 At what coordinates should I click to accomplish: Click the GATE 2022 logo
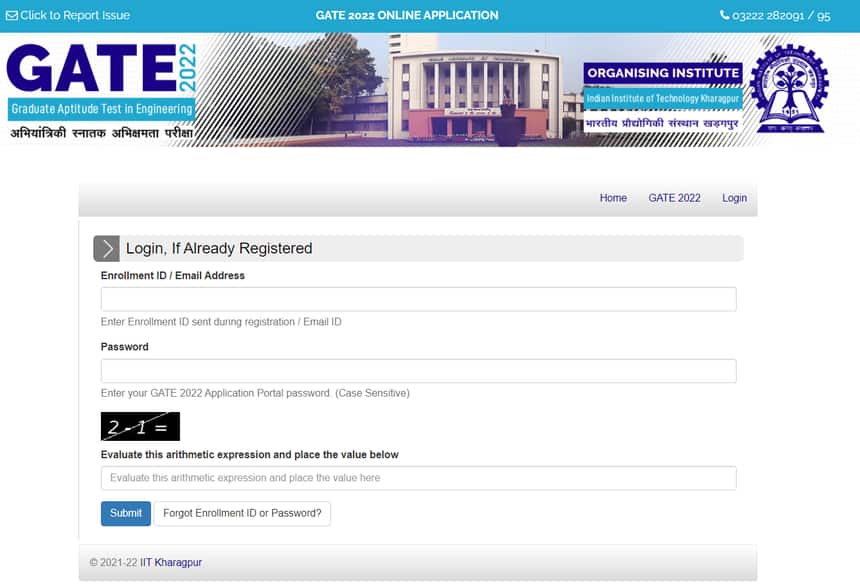tap(100, 68)
